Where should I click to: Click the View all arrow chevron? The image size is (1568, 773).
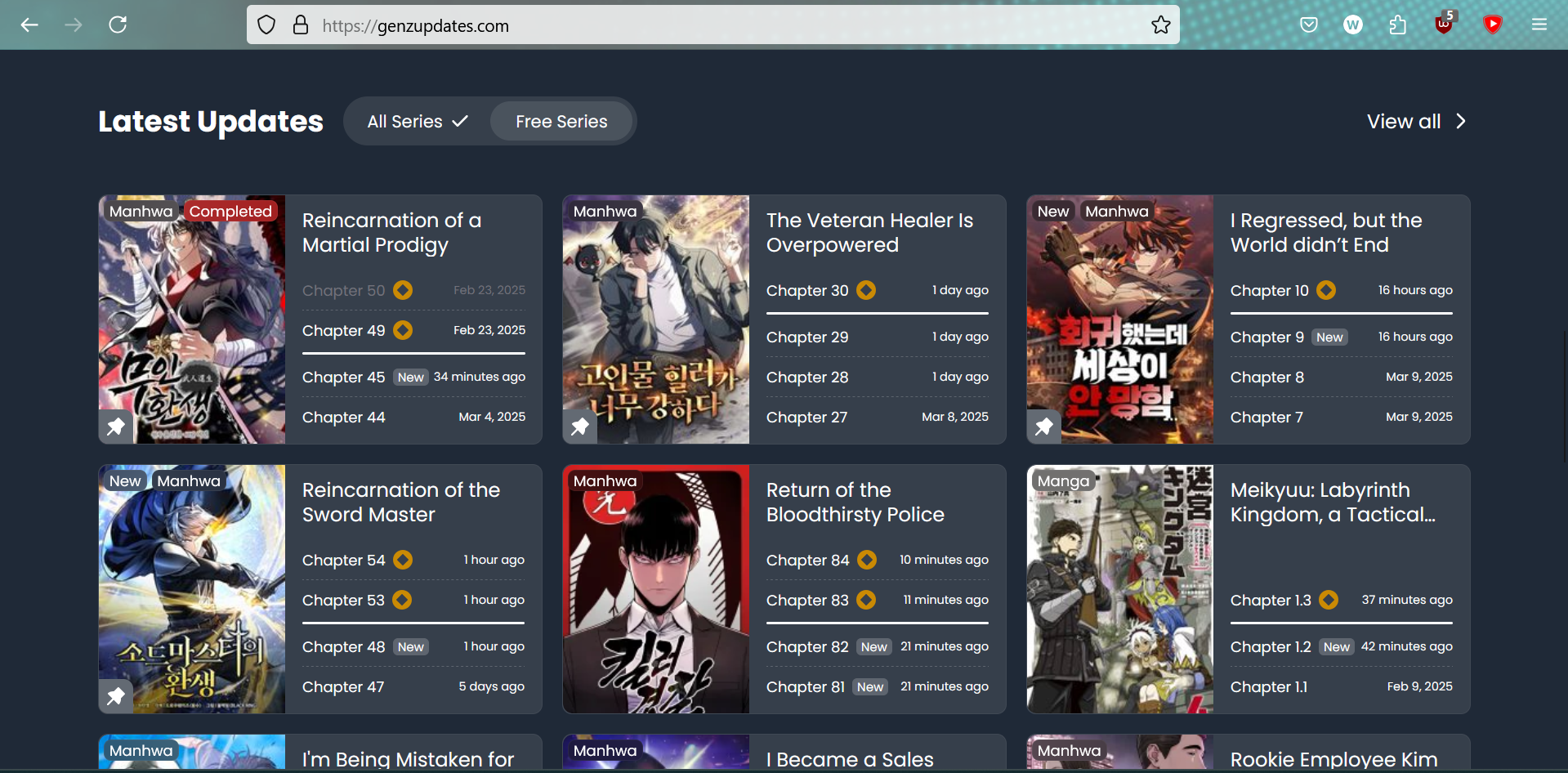coord(1461,122)
